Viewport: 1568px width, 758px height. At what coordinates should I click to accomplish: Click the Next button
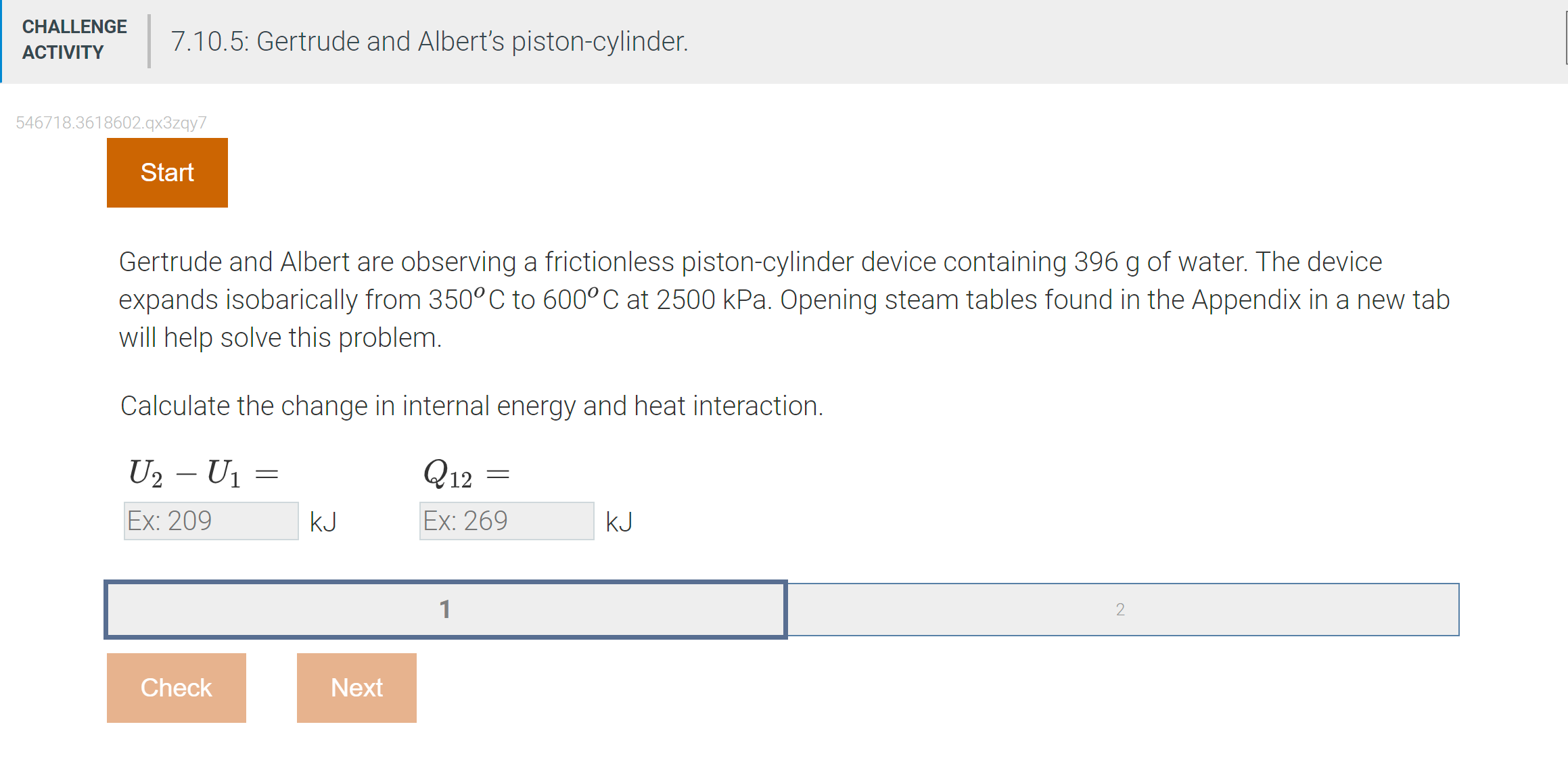[x=356, y=687]
